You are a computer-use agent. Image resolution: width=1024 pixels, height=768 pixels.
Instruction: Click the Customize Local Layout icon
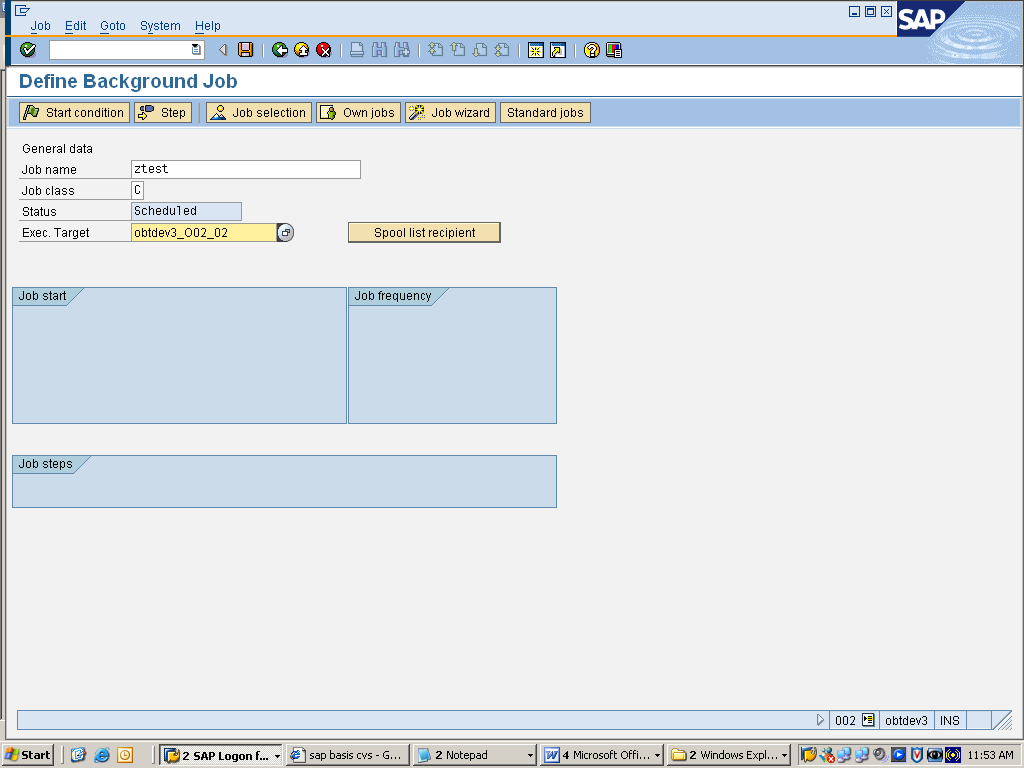[x=613, y=49]
